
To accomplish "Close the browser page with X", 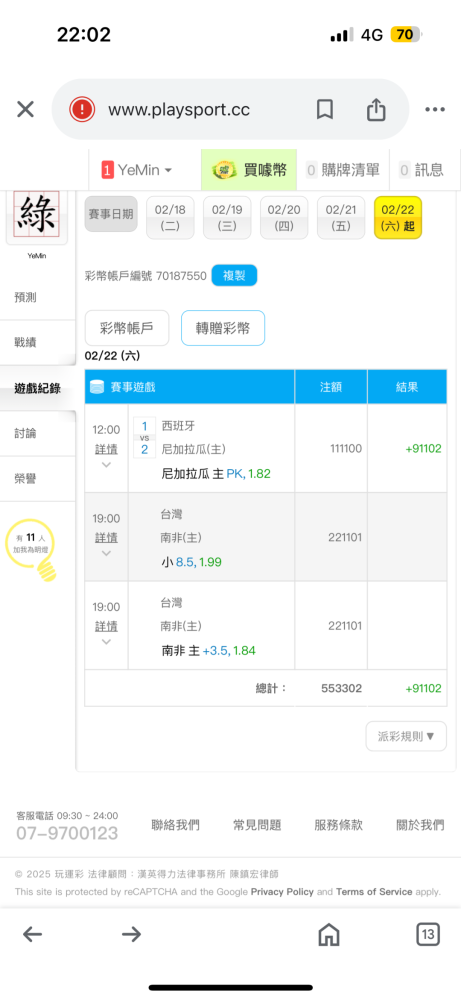I will pyautogui.click(x=25, y=110).
